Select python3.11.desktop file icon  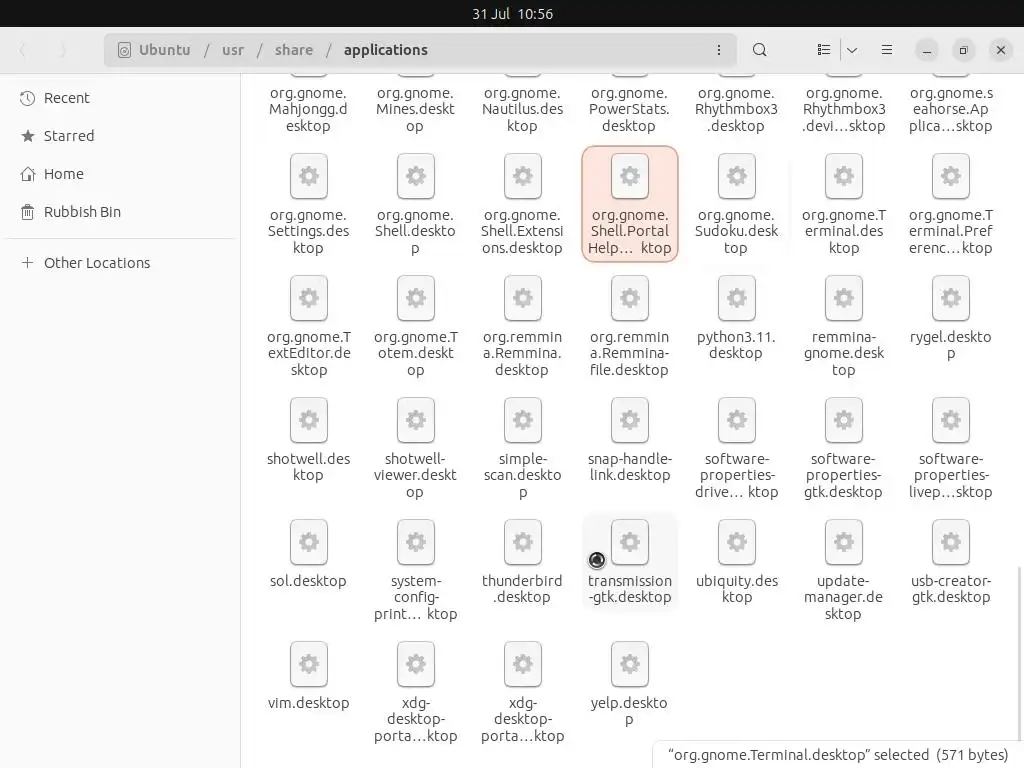[737, 298]
